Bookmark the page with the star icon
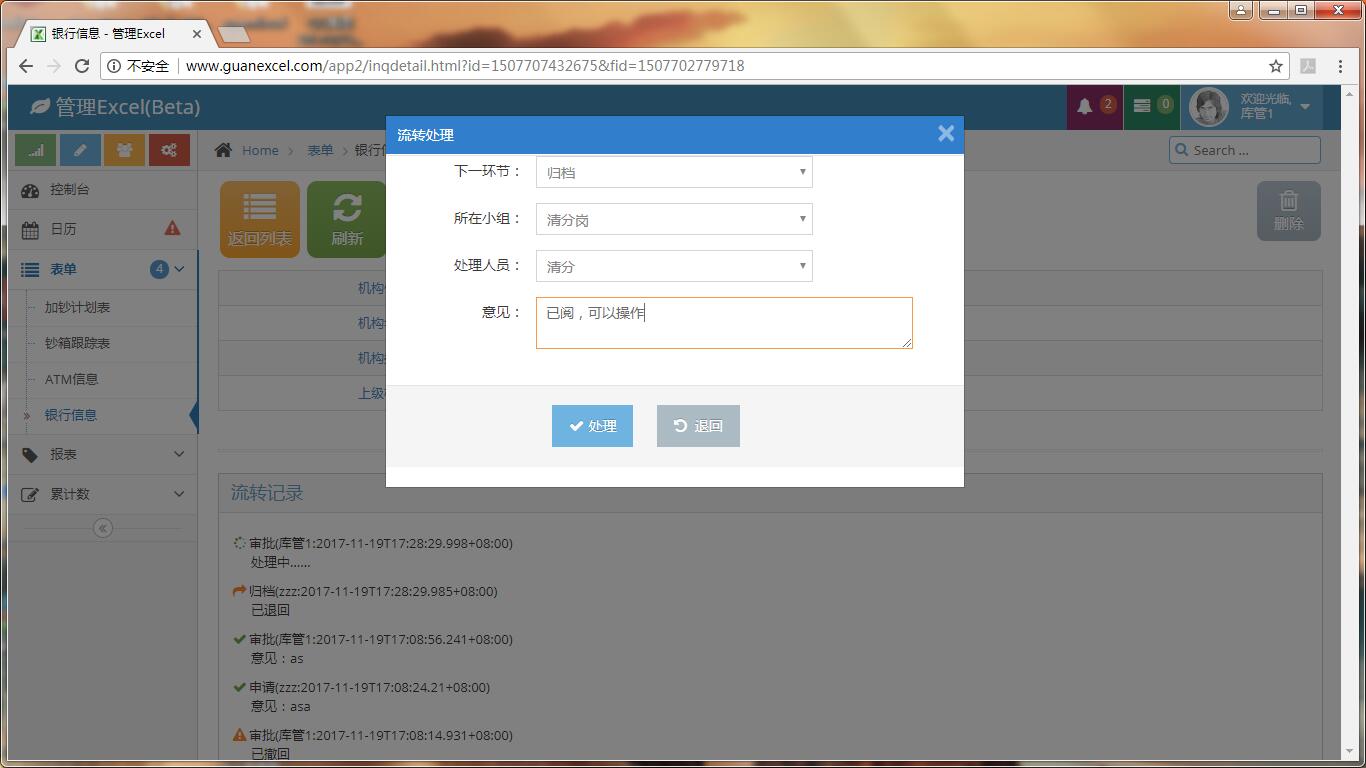Screen dimensions: 1366x768 pyautogui.click(x=1276, y=66)
